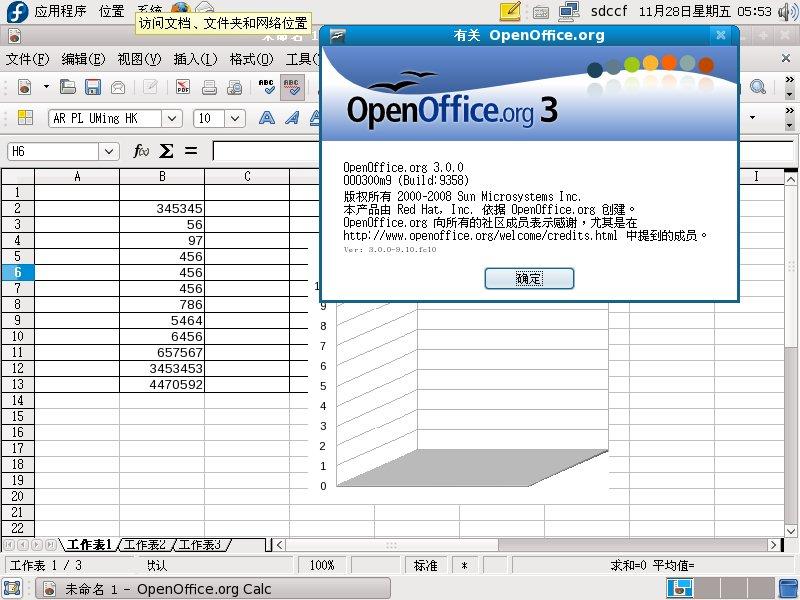Open the 编辑(E) menu
Screen dimensions: 800x600
(x=83, y=59)
